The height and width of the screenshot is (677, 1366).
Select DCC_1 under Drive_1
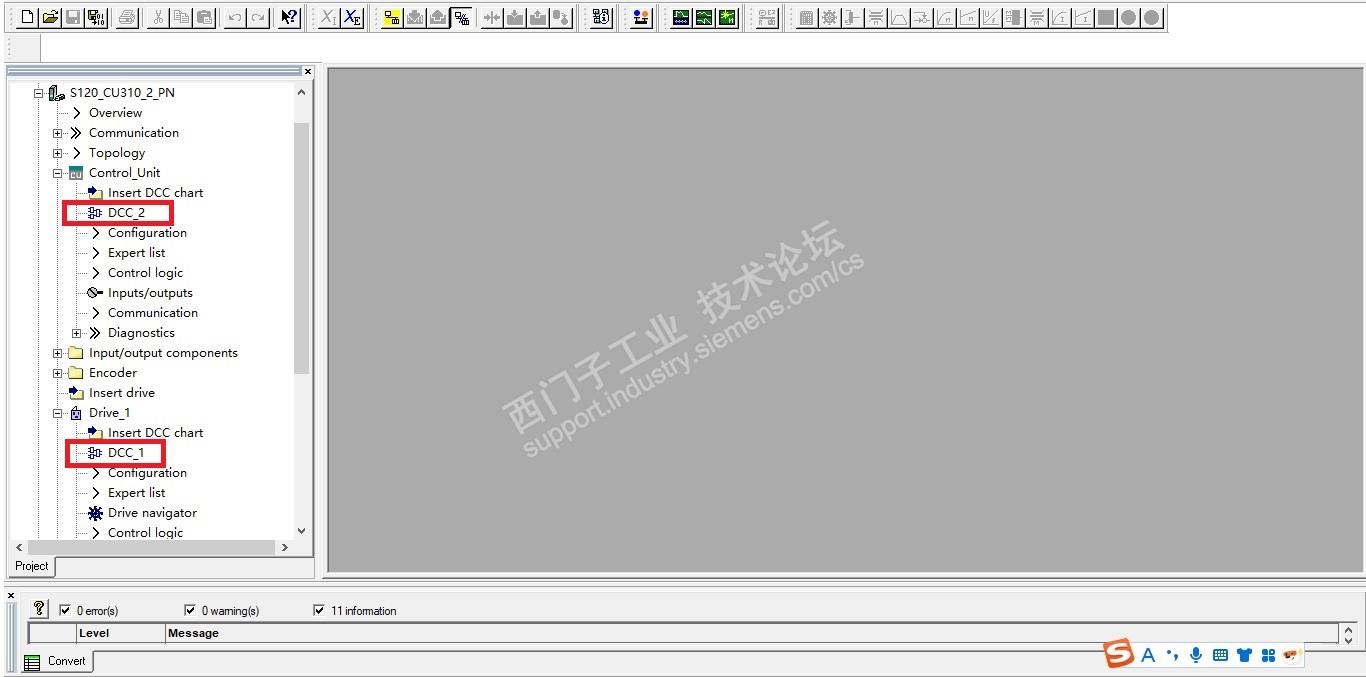[126, 453]
